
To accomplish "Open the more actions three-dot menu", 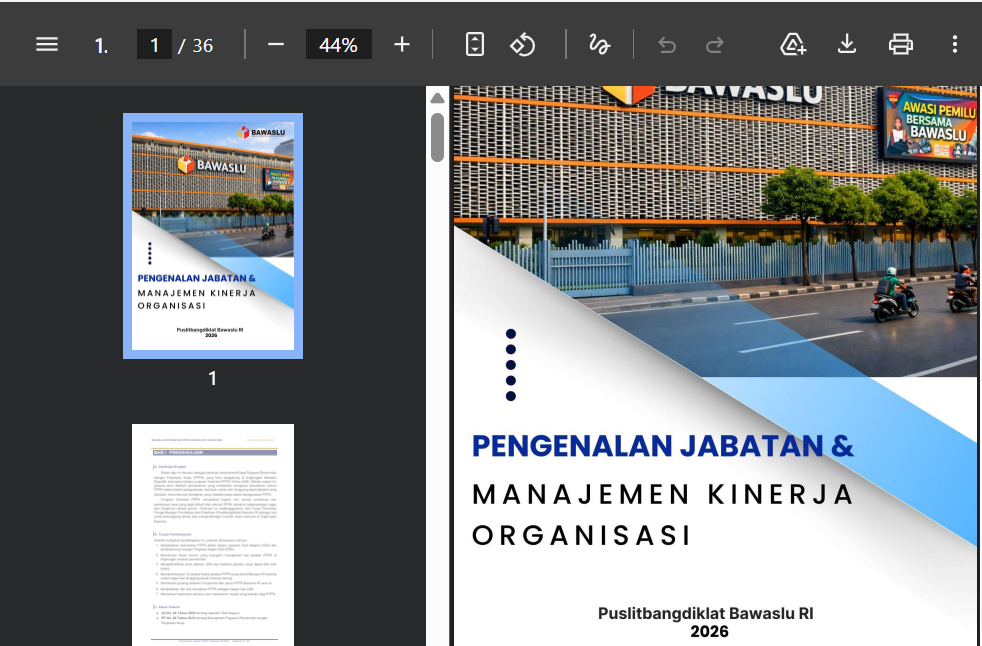I will click(954, 44).
